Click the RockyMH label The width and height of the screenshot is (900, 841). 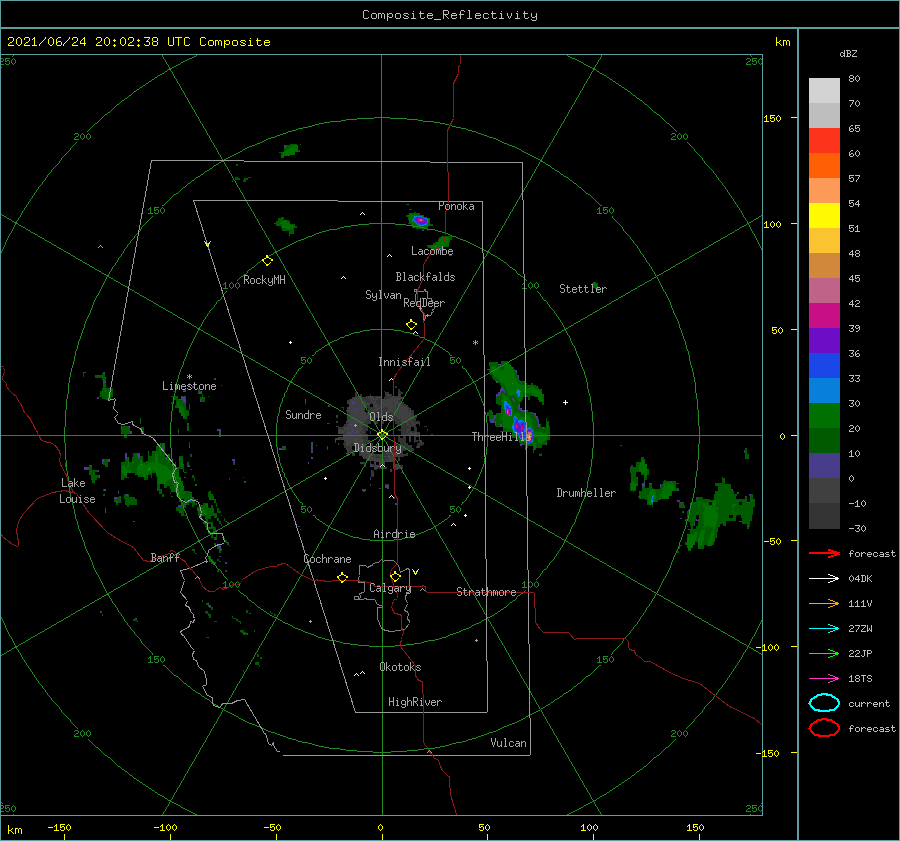click(x=264, y=280)
